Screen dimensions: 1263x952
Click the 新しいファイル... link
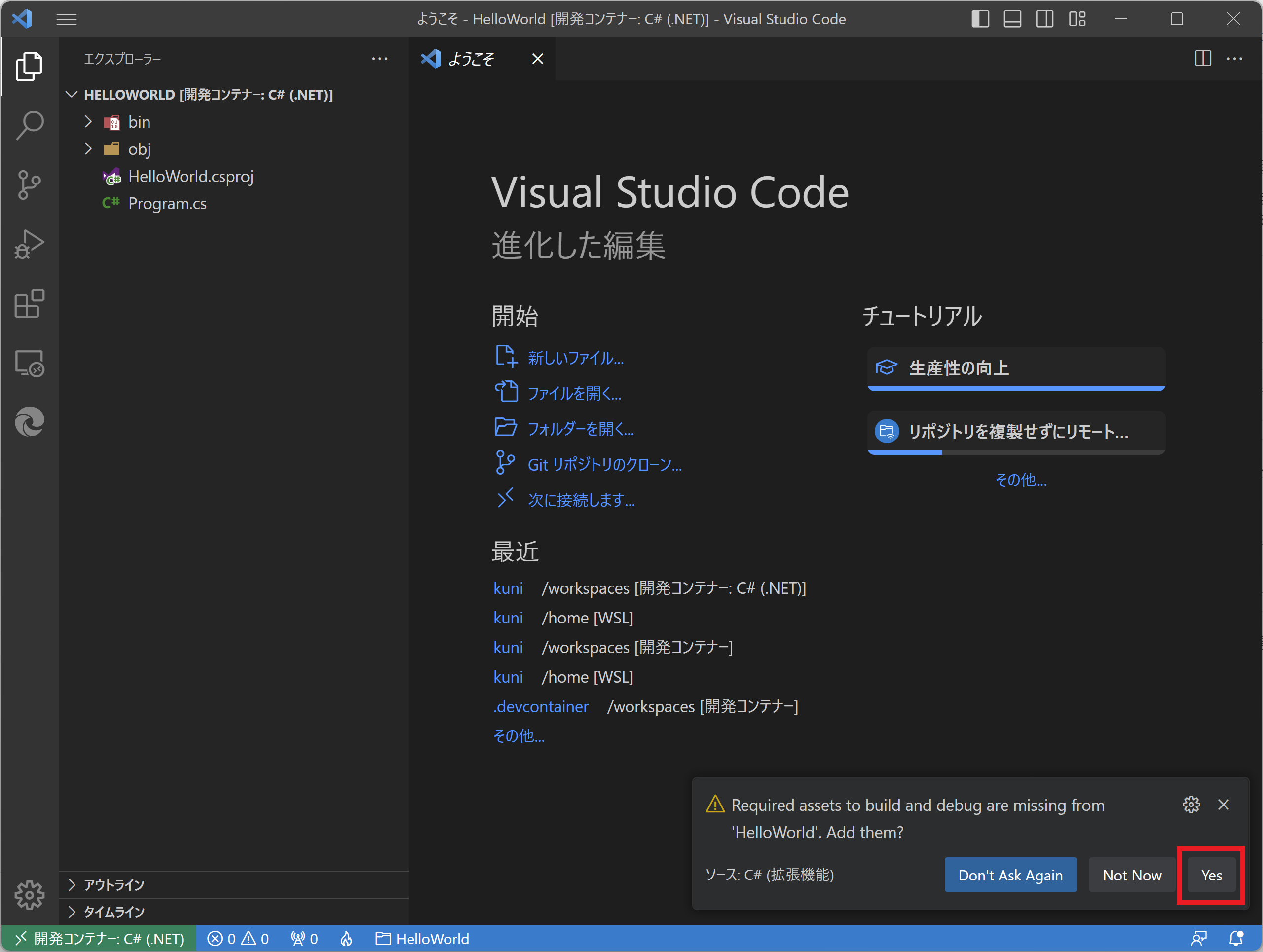576,358
